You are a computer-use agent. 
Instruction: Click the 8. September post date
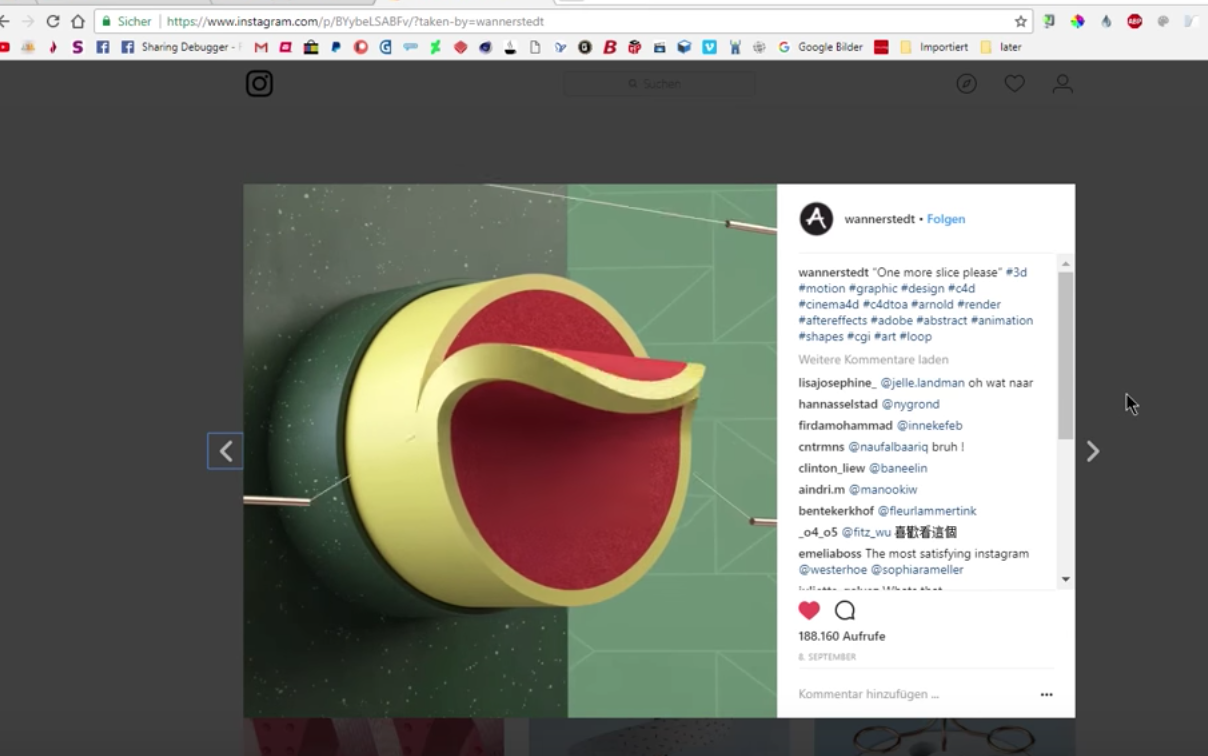[x=827, y=657]
